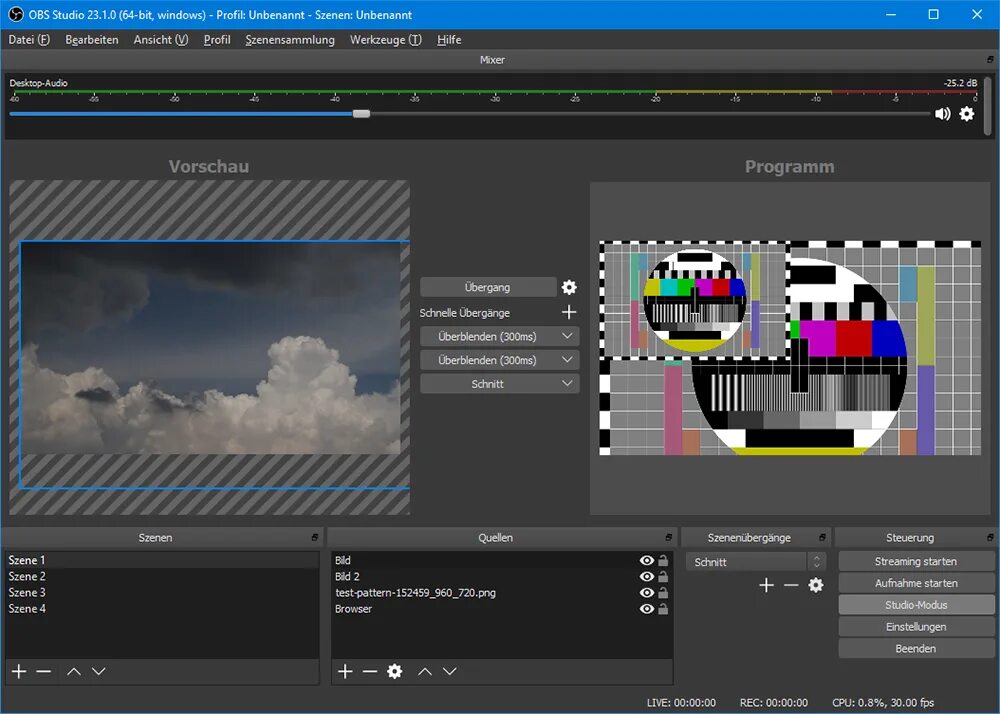Hide the Bild source with eye icon
This screenshot has width=1000, height=714.
[647, 560]
